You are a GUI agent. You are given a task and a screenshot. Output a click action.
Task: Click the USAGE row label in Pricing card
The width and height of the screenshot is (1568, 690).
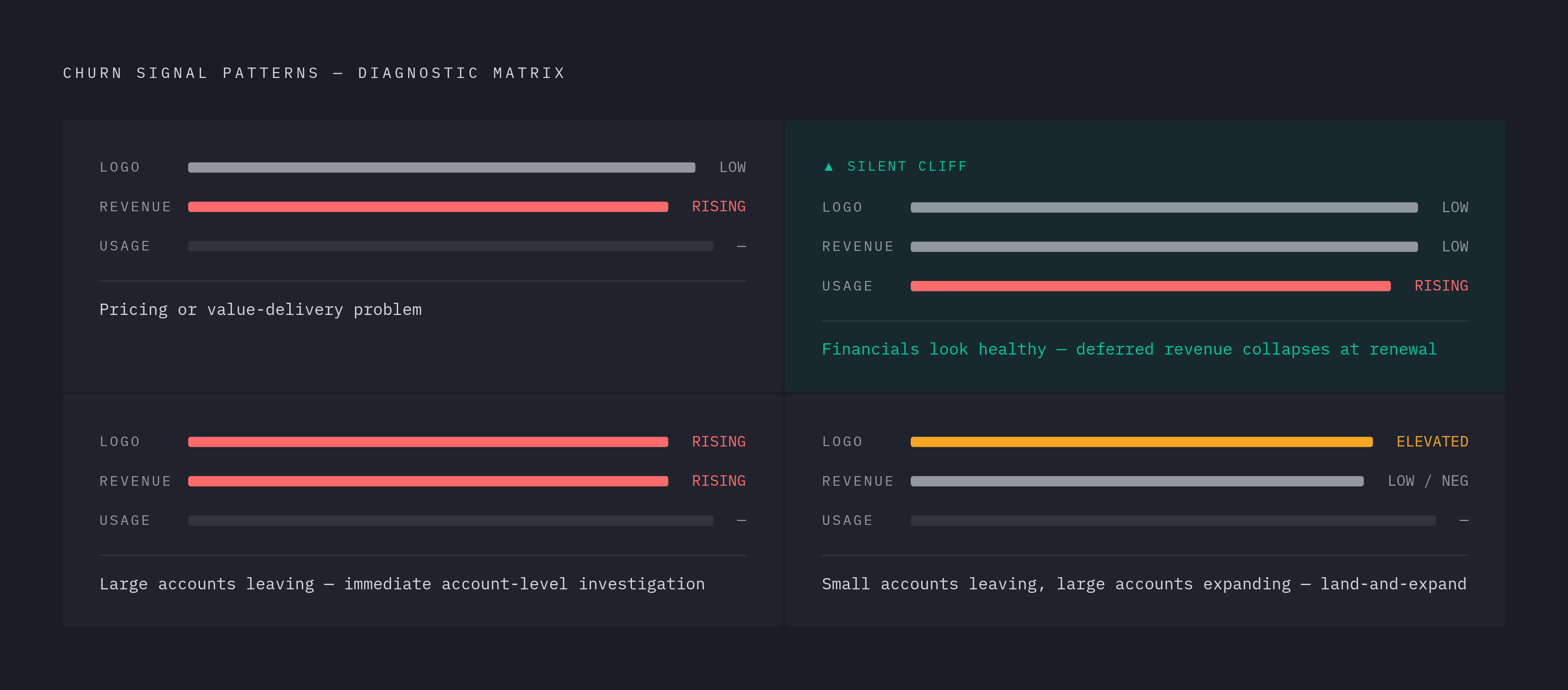(x=125, y=246)
